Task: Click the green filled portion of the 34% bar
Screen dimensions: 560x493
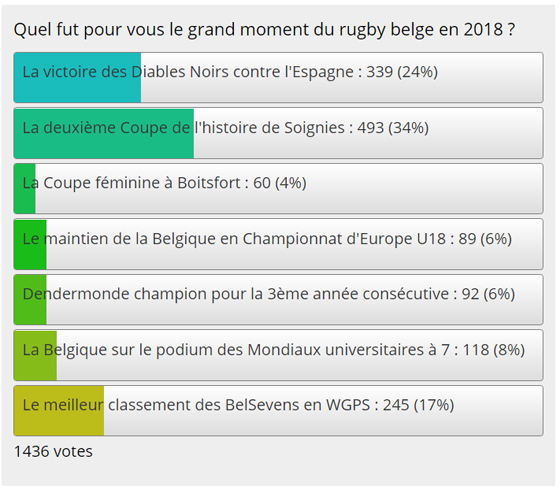Action: coord(104,133)
